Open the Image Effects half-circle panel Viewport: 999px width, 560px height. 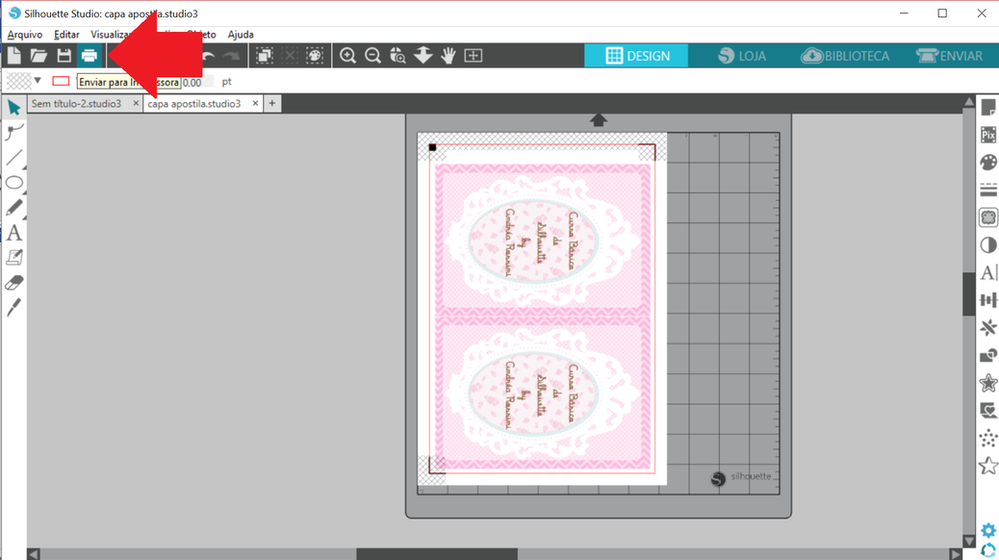coord(988,245)
